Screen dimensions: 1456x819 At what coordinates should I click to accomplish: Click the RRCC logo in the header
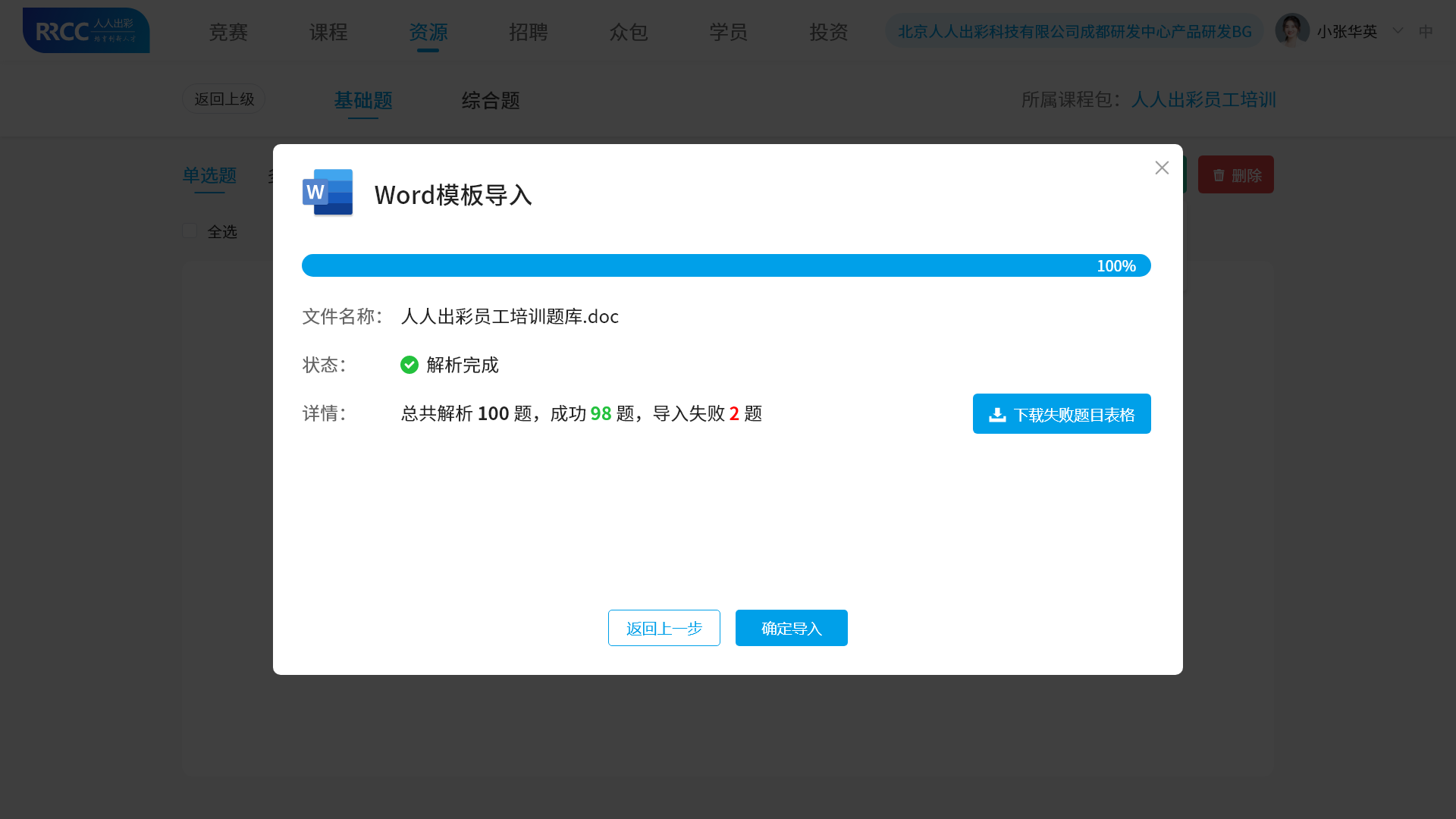pos(86,30)
